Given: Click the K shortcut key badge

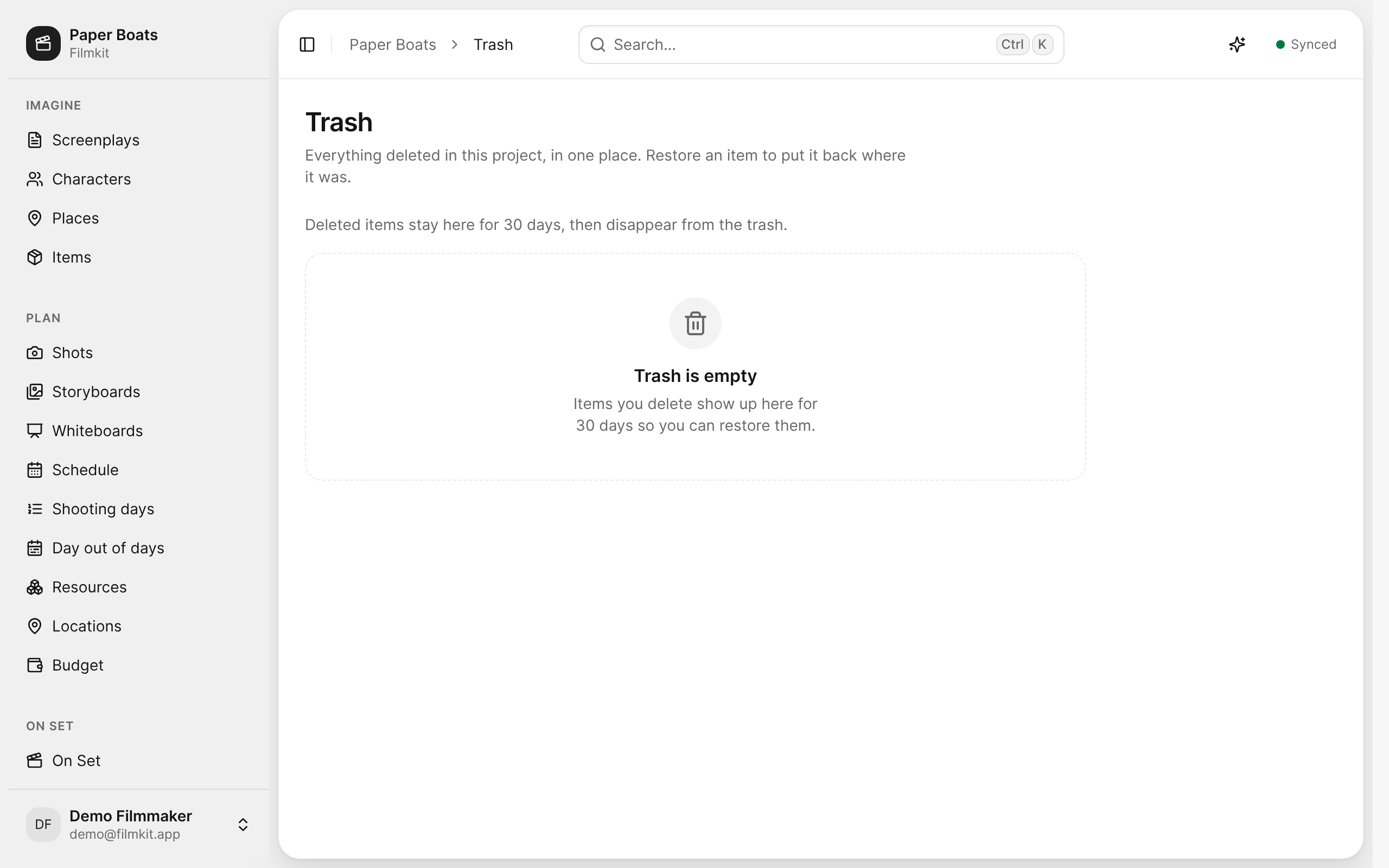Looking at the screenshot, I should tap(1042, 44).
